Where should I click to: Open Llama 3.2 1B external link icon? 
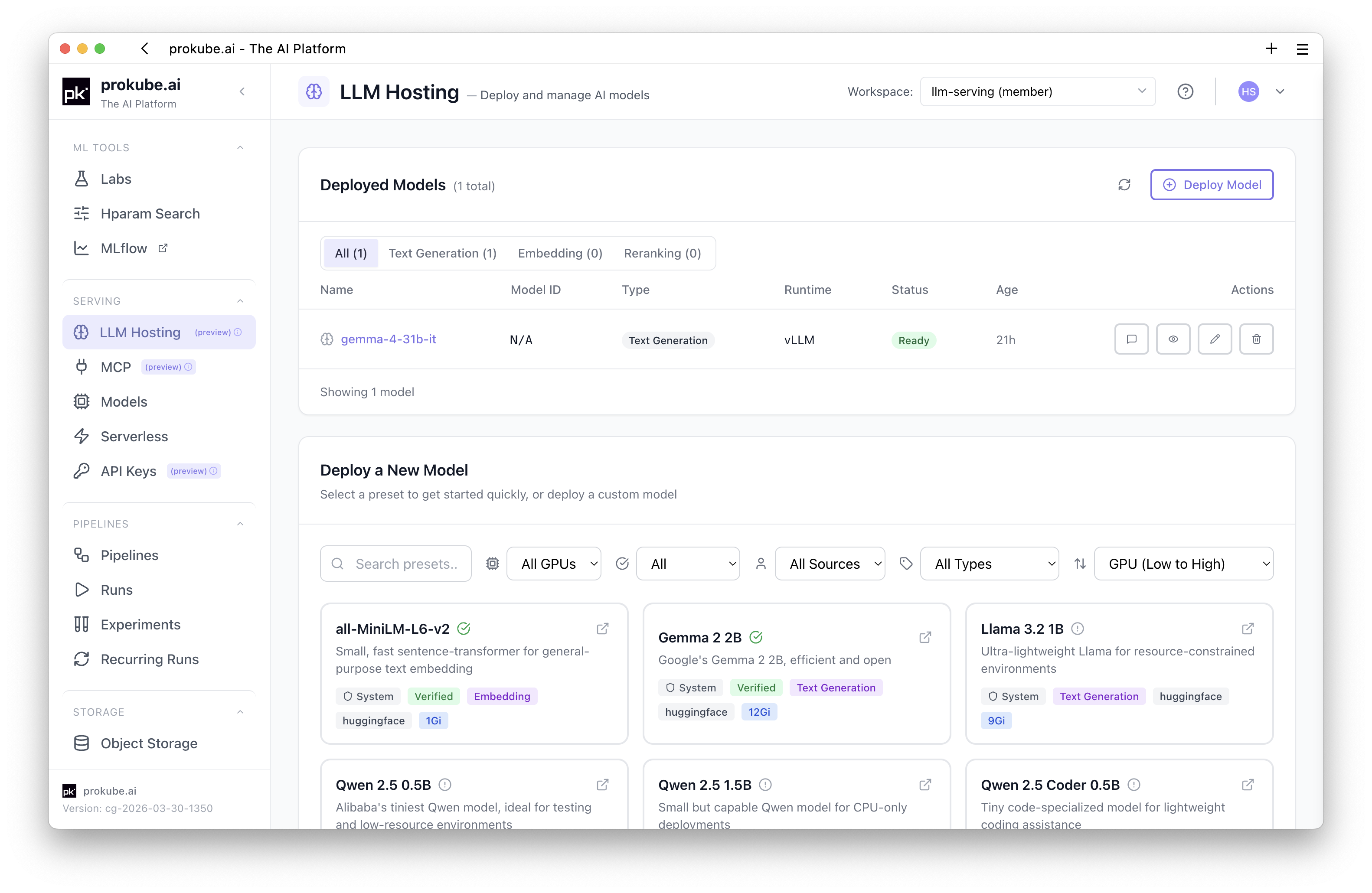(x=1248, y=629)
